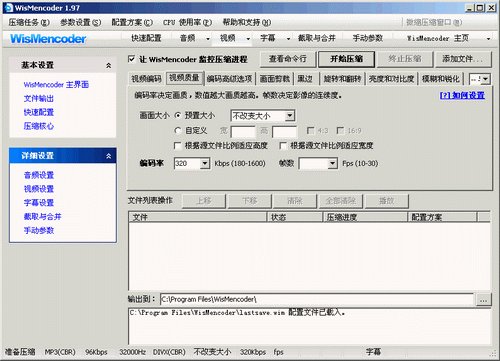Open the 帮助和支持 menu
The image size is (500, 361).
coord(247,22)
